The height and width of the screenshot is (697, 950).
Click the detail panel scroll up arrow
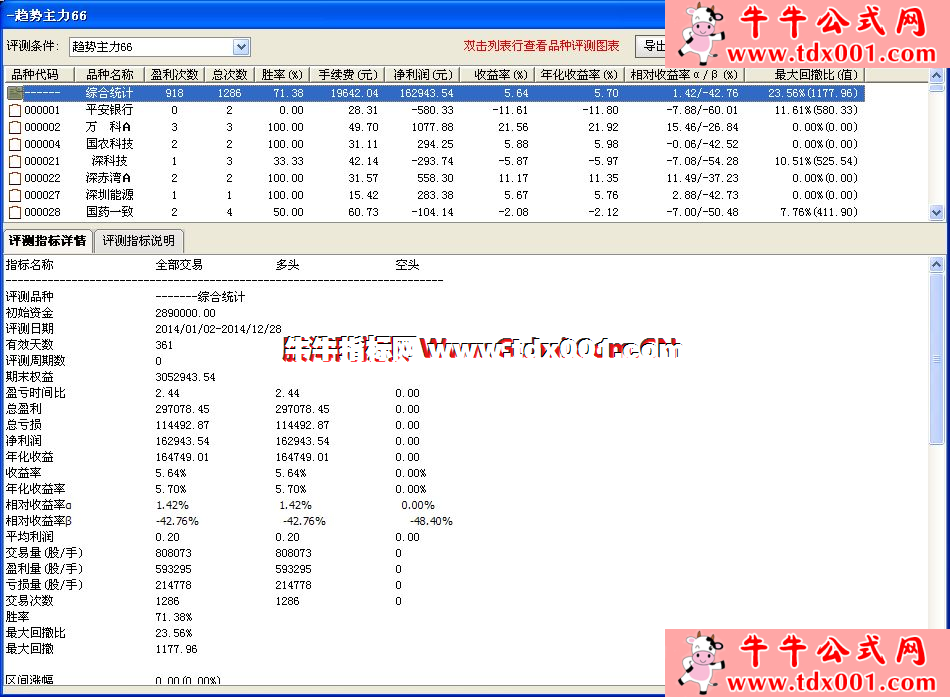936,264
